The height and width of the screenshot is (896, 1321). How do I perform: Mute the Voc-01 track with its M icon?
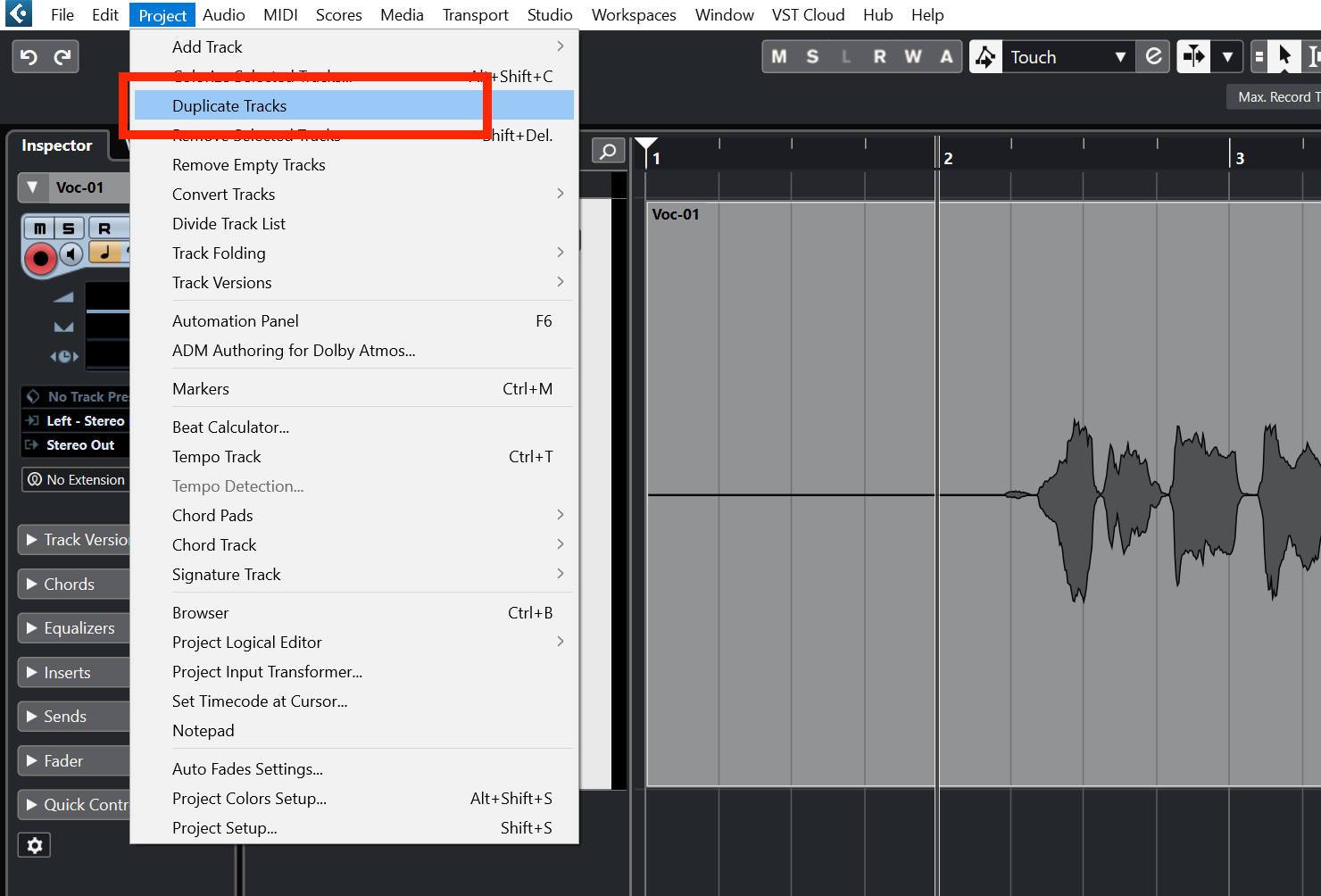click(40, 228)
